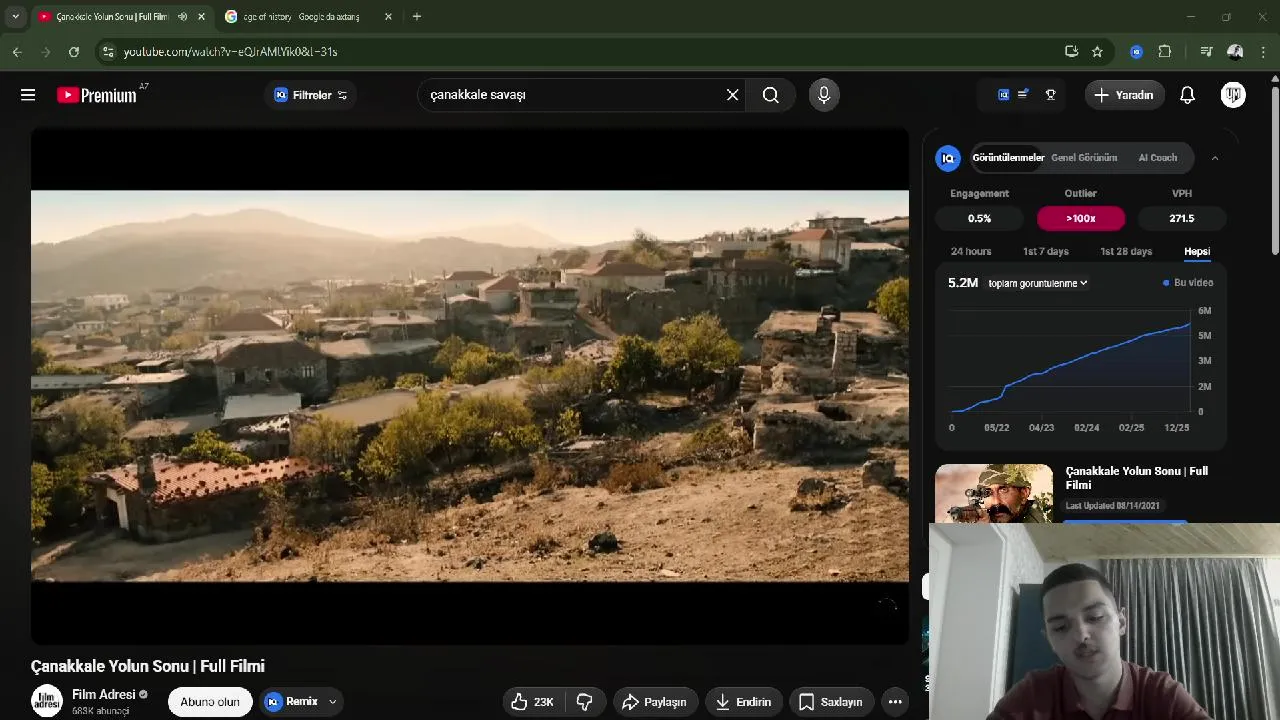Image resolution: width=1280 pixels, height=720 pixels.
Task: Click the Çanakkale Yolun Sonu | Full Filmi panel title
Action: pos(1137,478)
